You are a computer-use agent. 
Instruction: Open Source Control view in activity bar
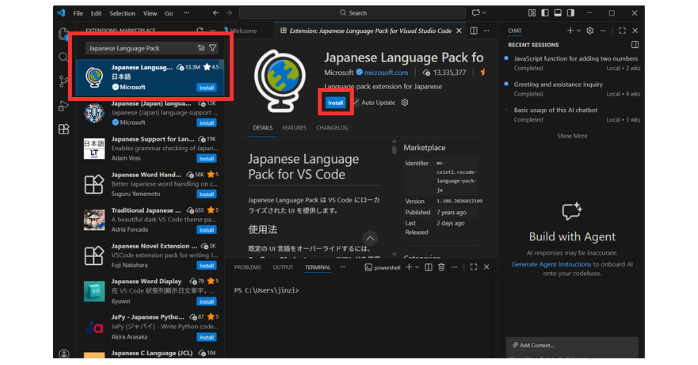[63, 81]
